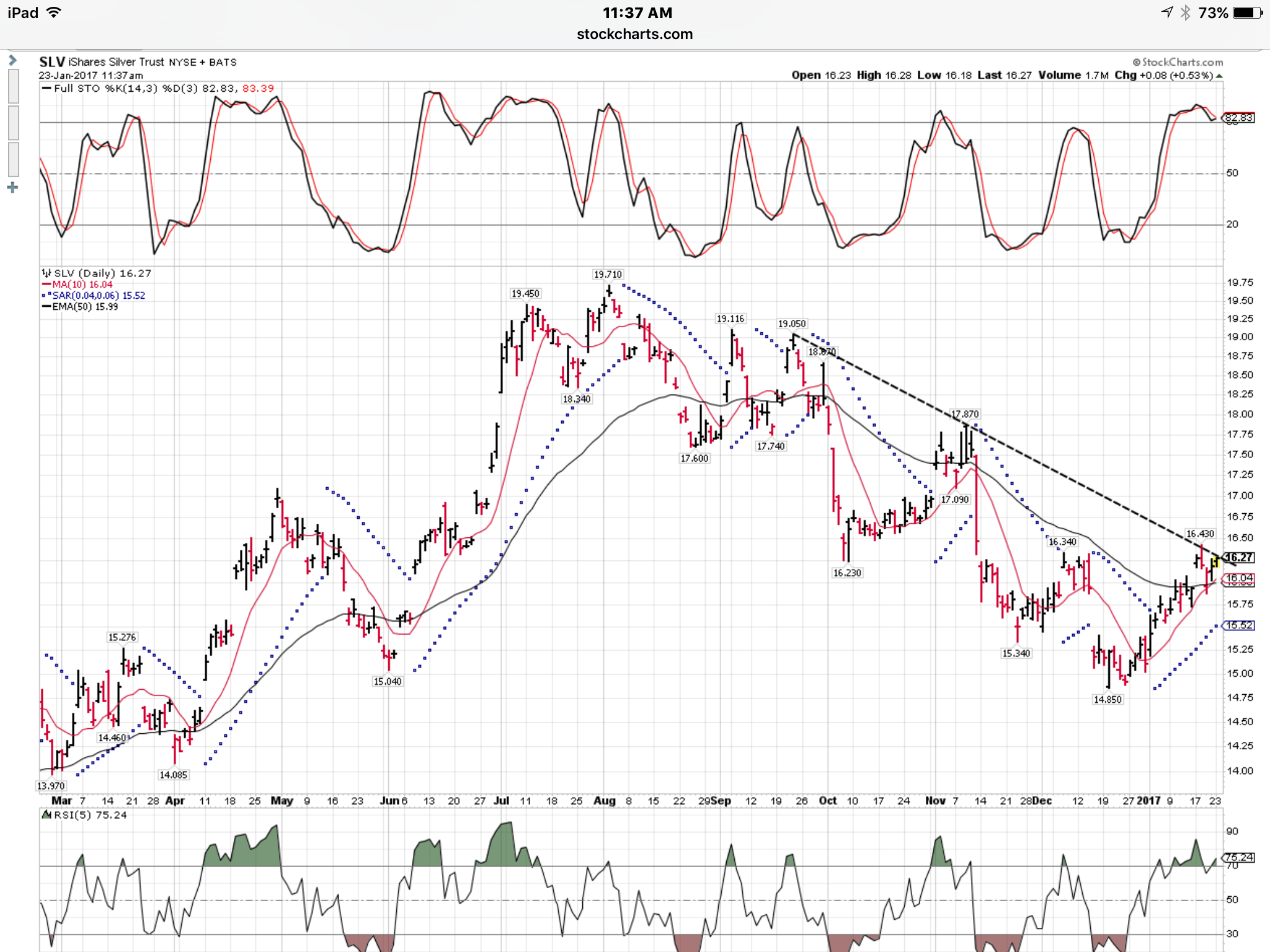Click the green up-triangle change indicator
This screenshot has height=952, width=1270.
[x=1219, y=76]
